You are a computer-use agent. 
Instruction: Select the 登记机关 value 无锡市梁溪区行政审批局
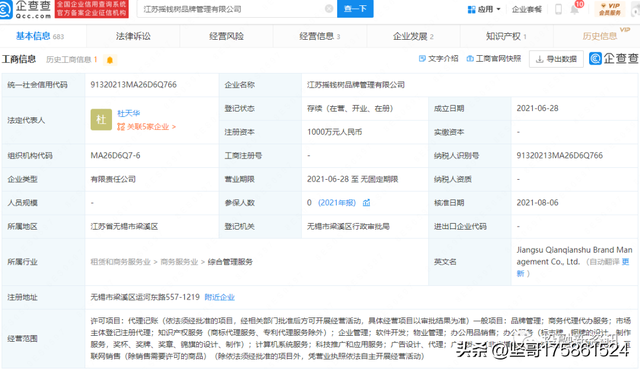348,226
